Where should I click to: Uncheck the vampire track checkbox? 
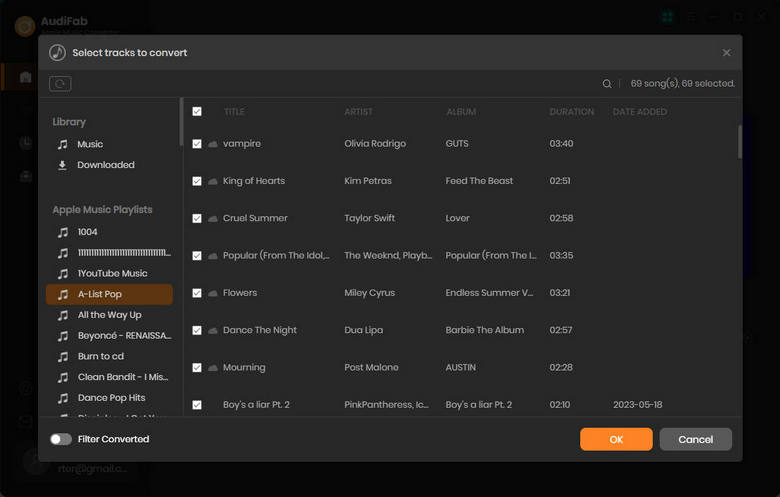point(197,144)
